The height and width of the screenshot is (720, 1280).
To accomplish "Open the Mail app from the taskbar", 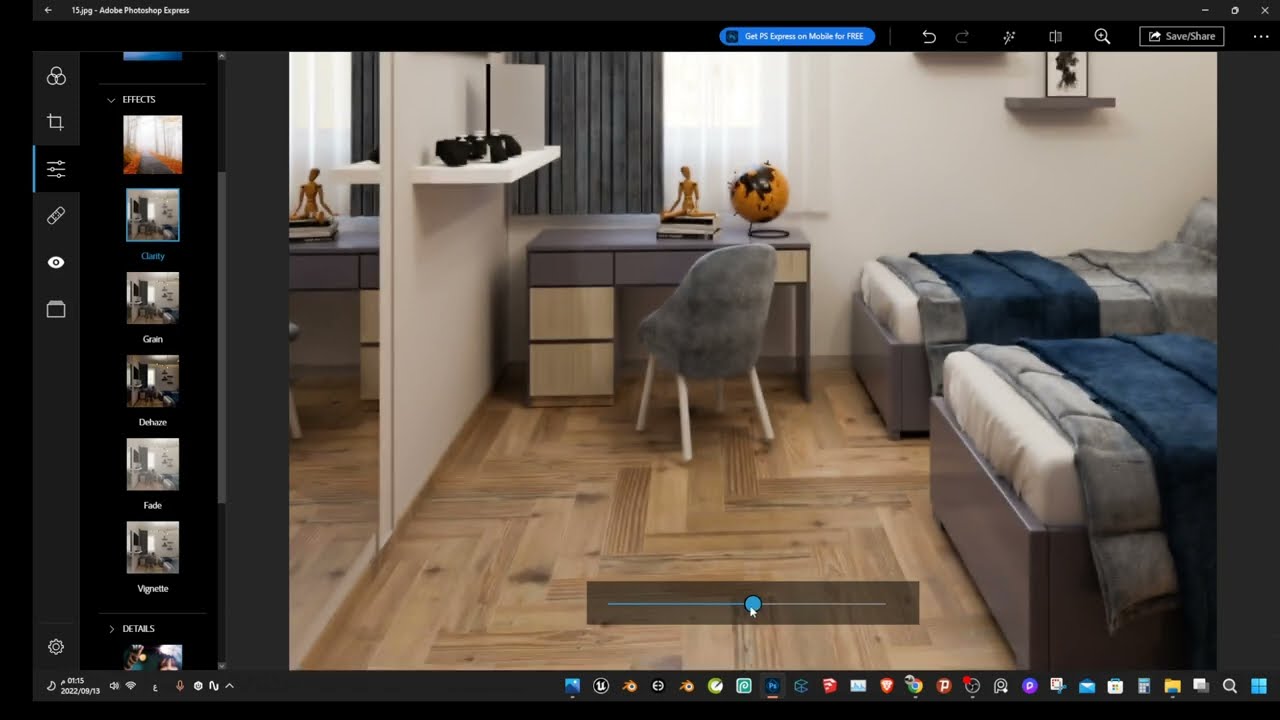I will pyautogui.click(x=1087, y=686).
